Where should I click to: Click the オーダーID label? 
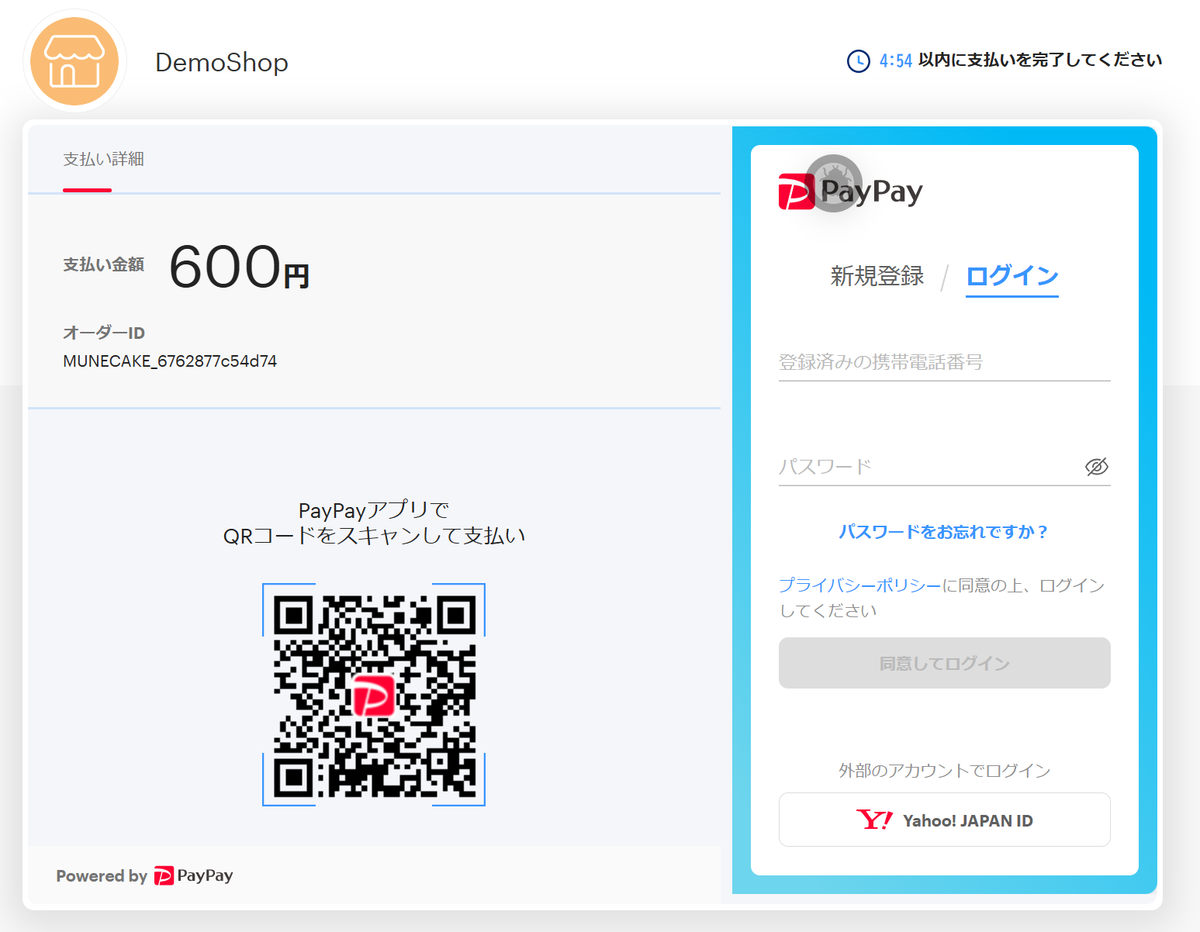click(104, 333)
